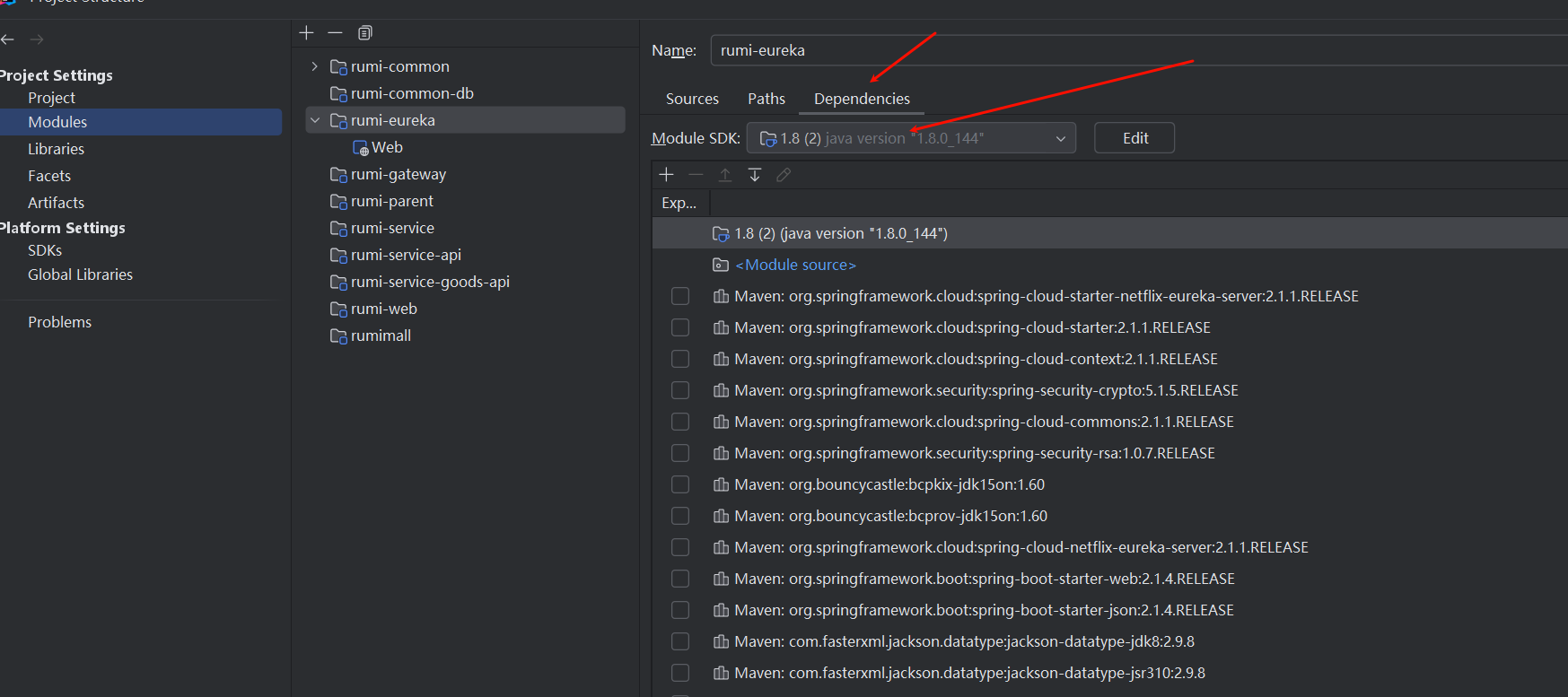The image size is (1568, 697).
Task: Toggle export for spring-cloud-starter-netflix-eureka-server
Action: coord(680,296)
